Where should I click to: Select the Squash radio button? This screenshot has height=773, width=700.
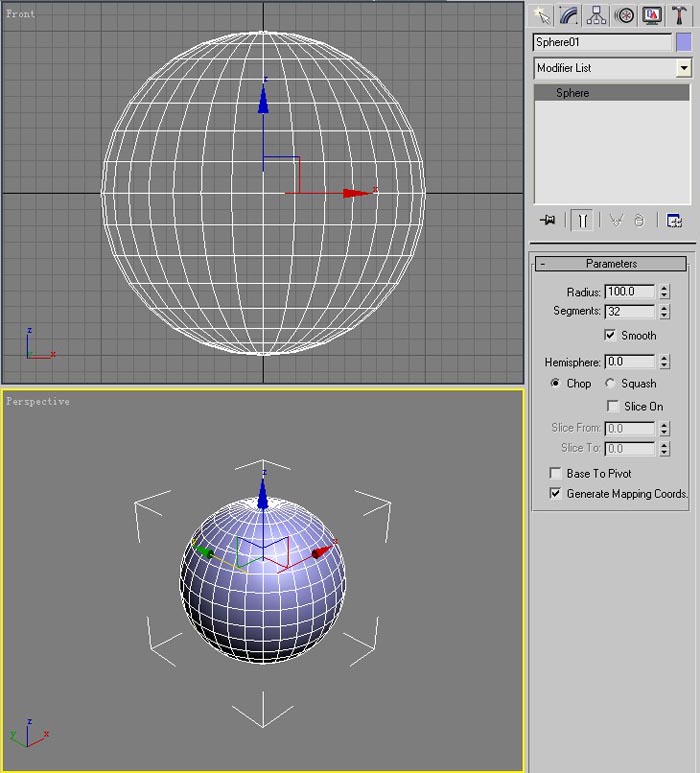[x=610, y=383]
